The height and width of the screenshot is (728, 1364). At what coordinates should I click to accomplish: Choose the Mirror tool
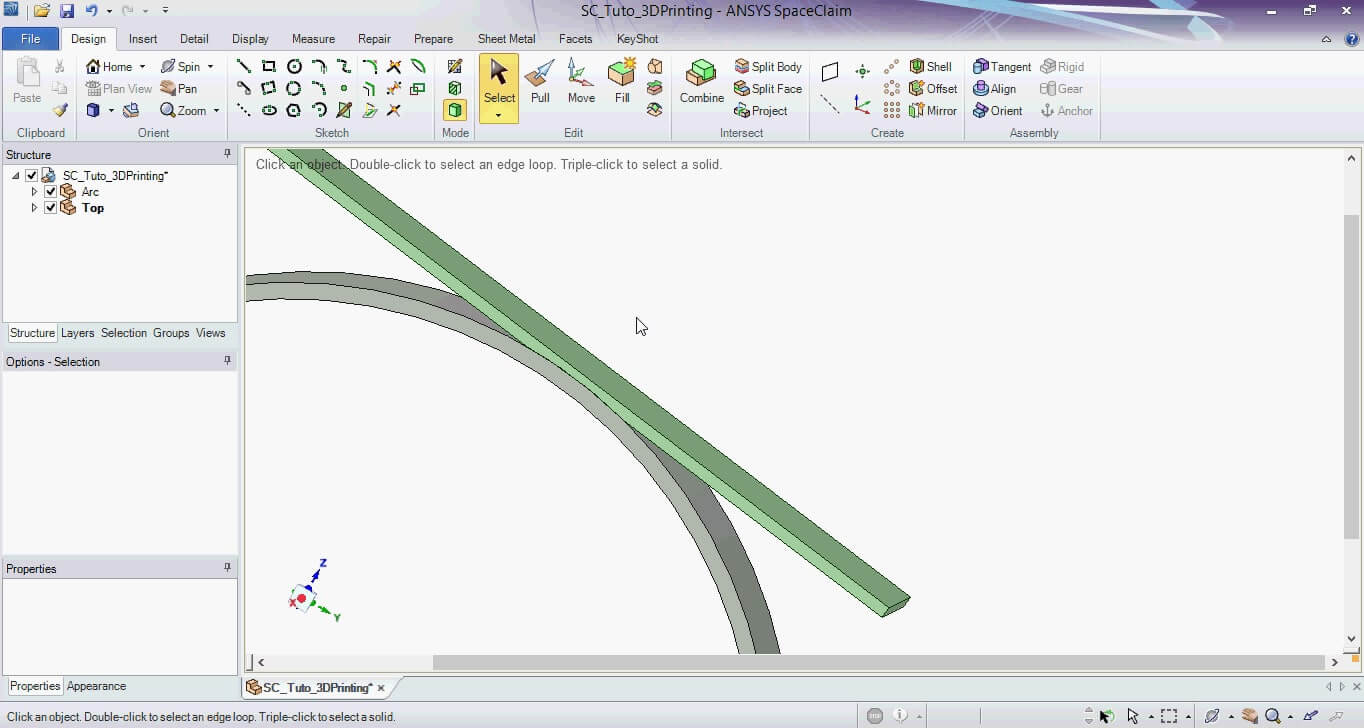click(x=932, y=111)
